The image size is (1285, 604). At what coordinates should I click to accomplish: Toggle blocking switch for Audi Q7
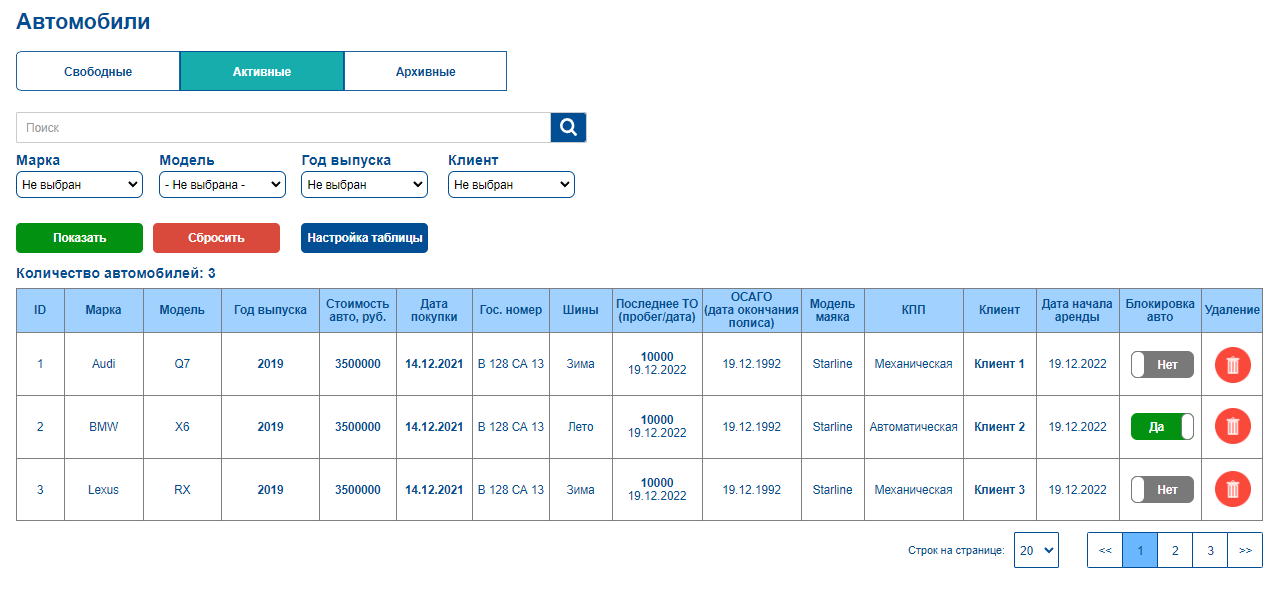[x=1162, y=364]
